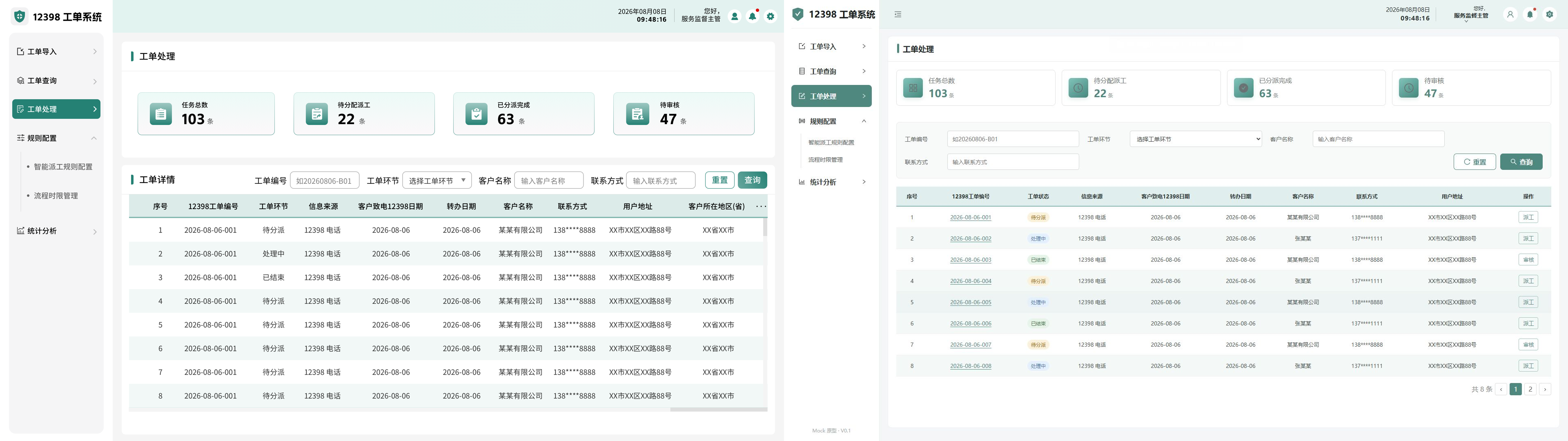Image resolution: width=1568 pixels, height=441 pixels.
Task: Open 智能派工规则配置 in the left sidebar
Action: coord(63,167)
